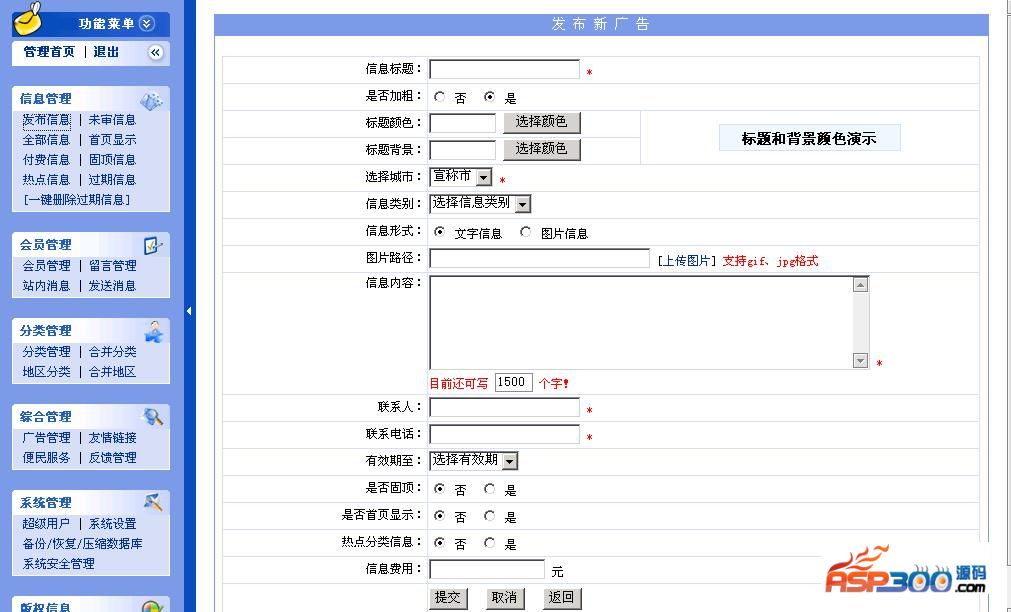Open 站内消息 link
This screenshot has width=1011, height=612.
point(46,286)
